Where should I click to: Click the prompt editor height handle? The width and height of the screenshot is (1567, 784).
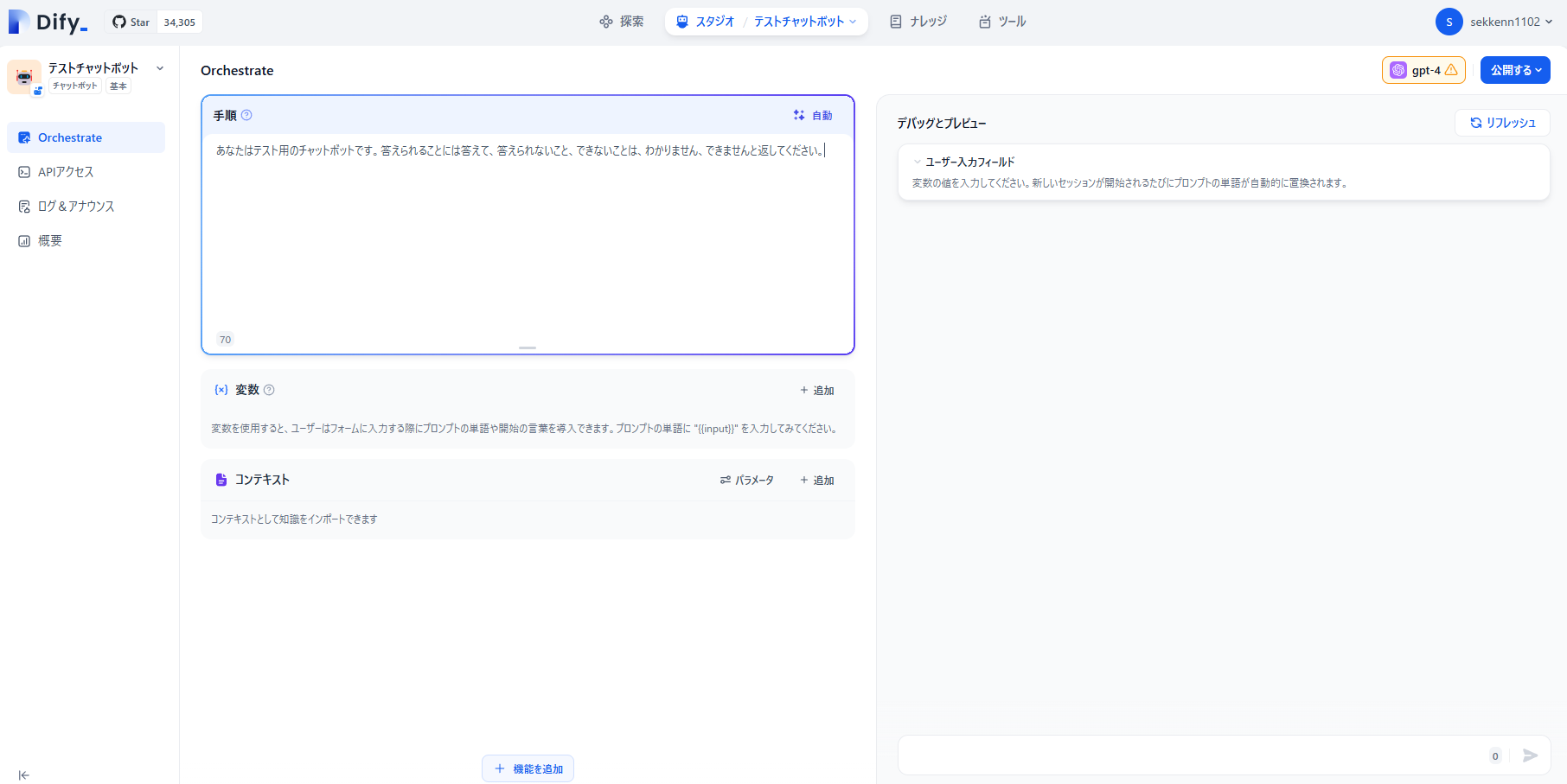pyautogui.click(x=528, y=347)
